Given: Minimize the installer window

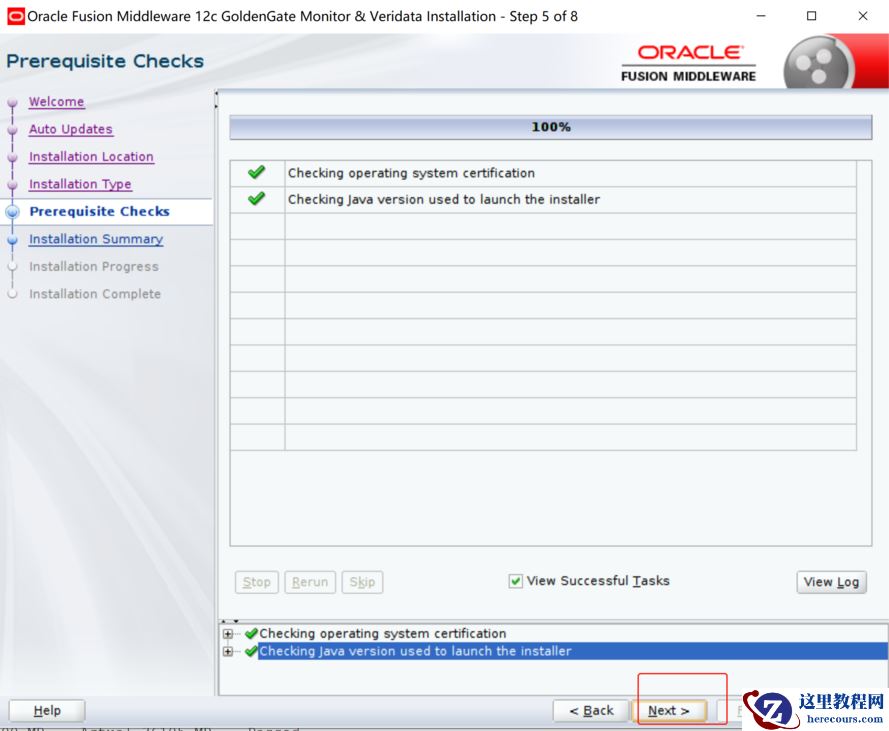Looking at the screenshot, I should click(761, 16).
